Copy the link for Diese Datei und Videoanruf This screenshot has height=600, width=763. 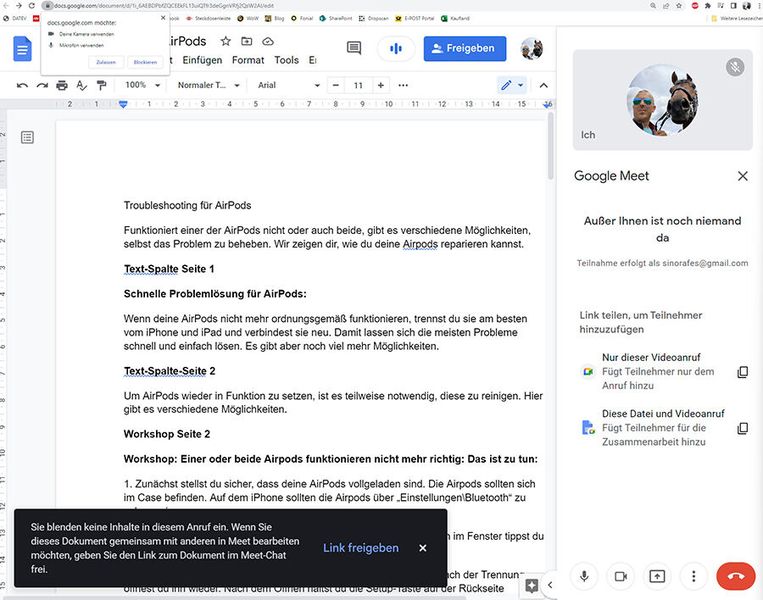click(x=743, y=428)
